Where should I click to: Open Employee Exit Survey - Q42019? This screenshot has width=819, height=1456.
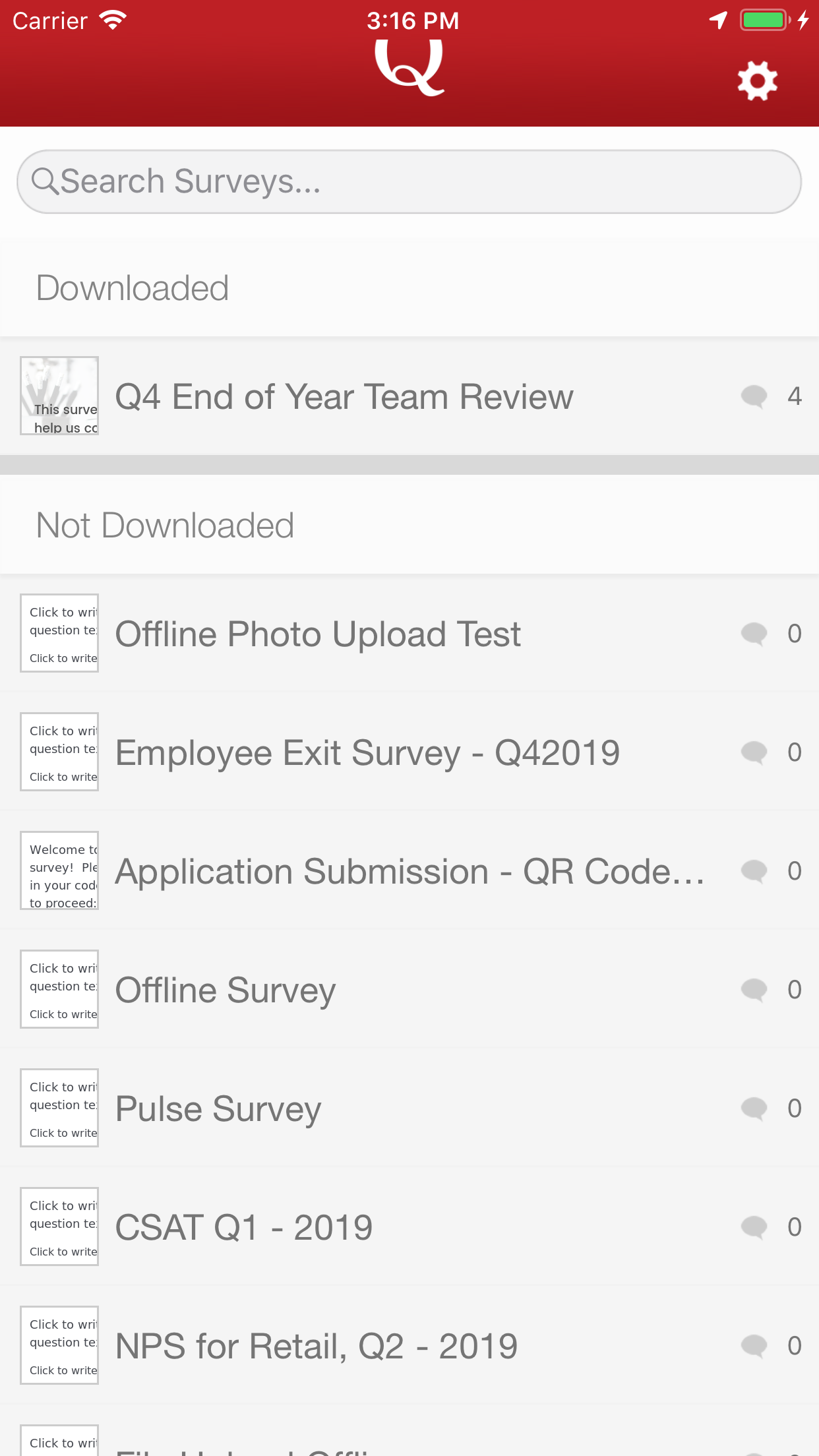coord(367,752)
